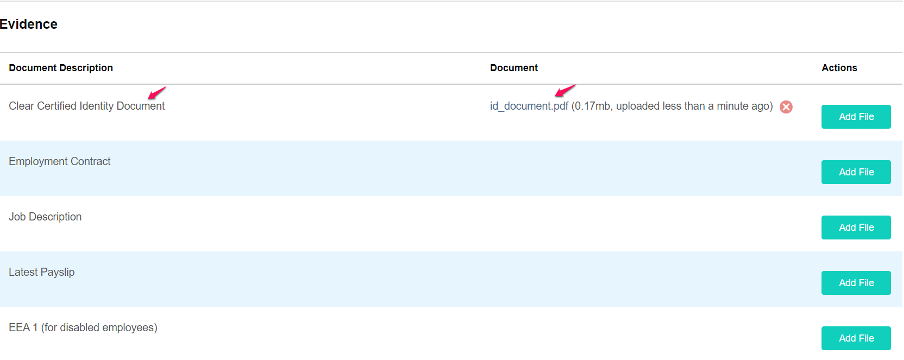Select 'EEA 1 (for disabled employees)' text
Screen dimensions: 904x360
point(83,328)
